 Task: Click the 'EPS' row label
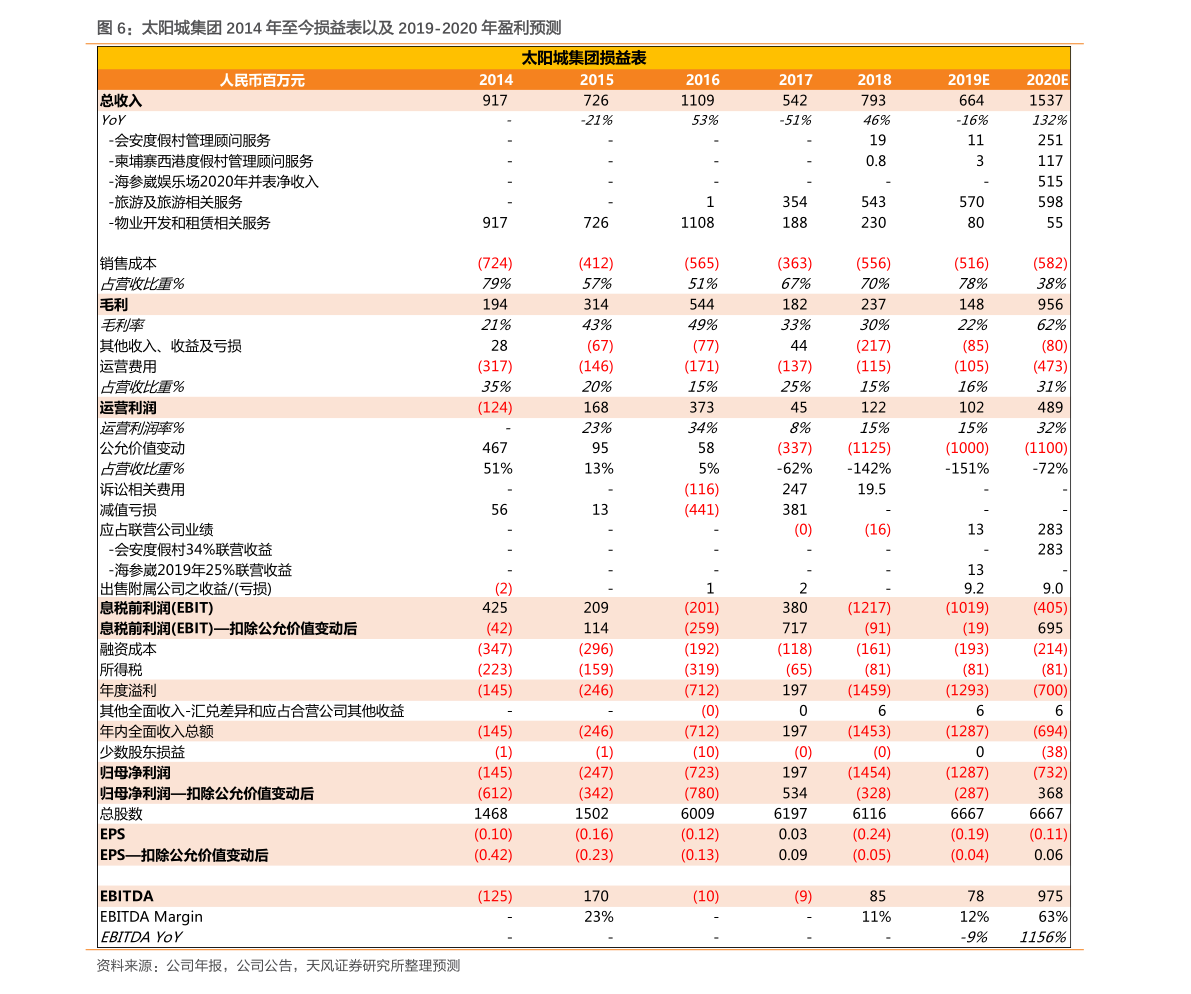point(112,835)
